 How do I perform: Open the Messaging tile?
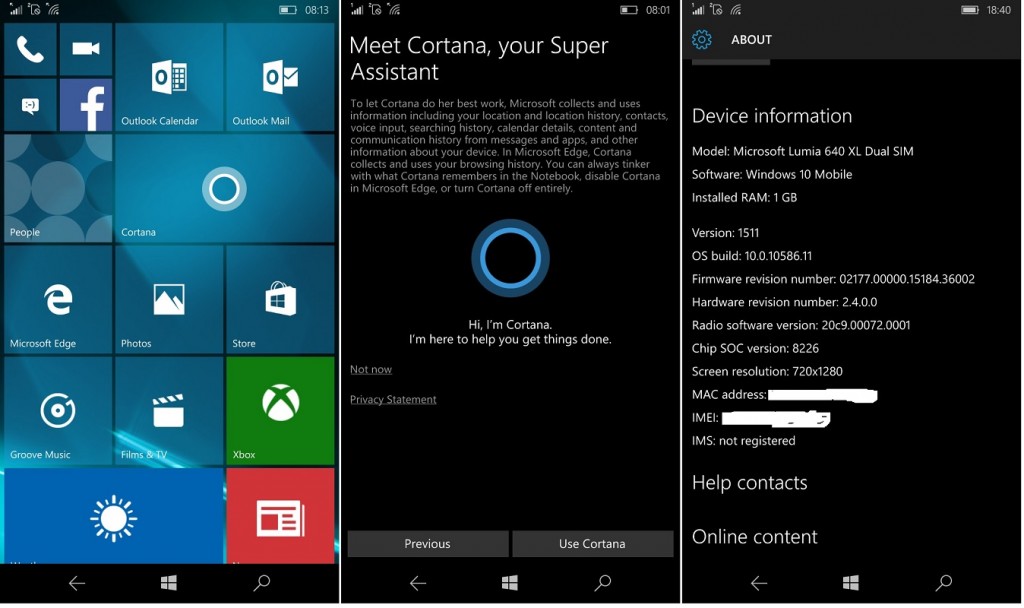click(30, 105)
